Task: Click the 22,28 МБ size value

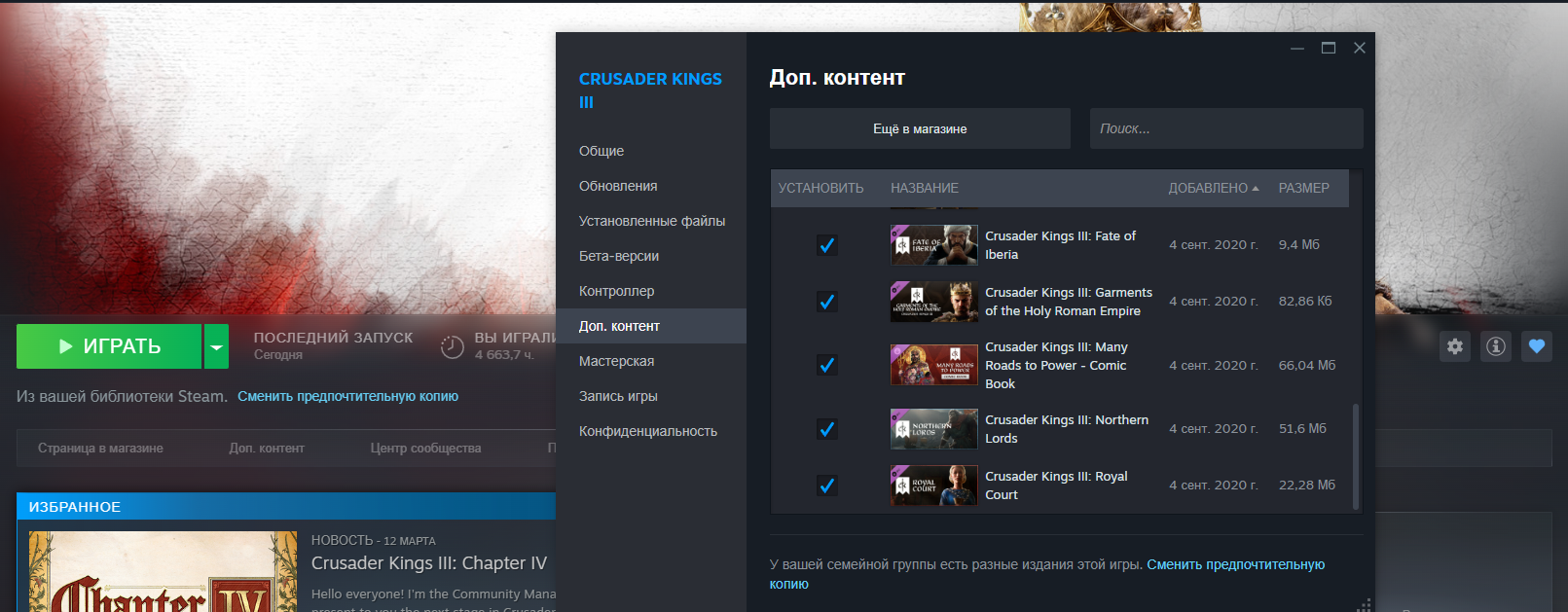Action: [x=1307, y=486]
